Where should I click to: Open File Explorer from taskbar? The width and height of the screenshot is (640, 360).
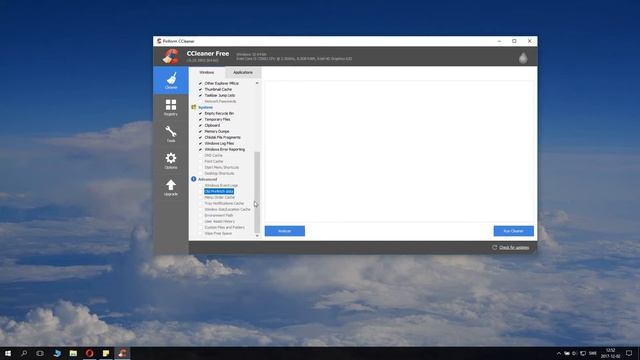(73, 353)
